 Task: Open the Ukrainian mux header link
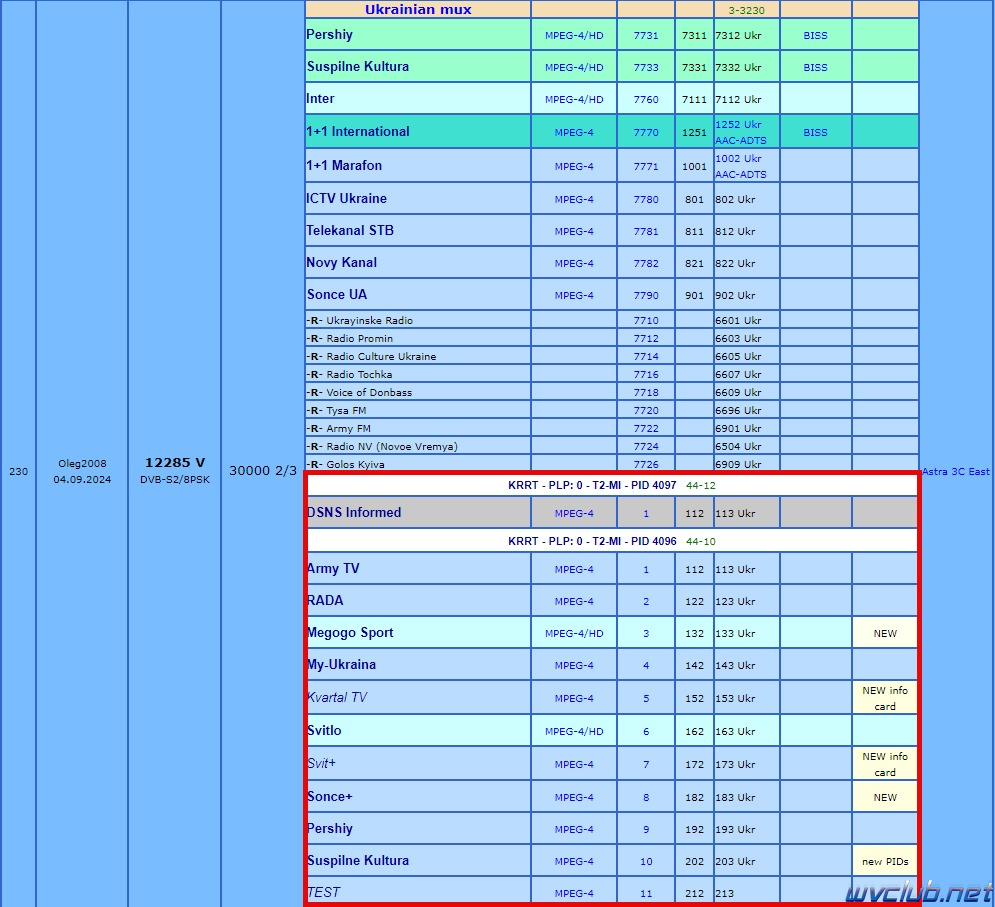pos(418,10)
